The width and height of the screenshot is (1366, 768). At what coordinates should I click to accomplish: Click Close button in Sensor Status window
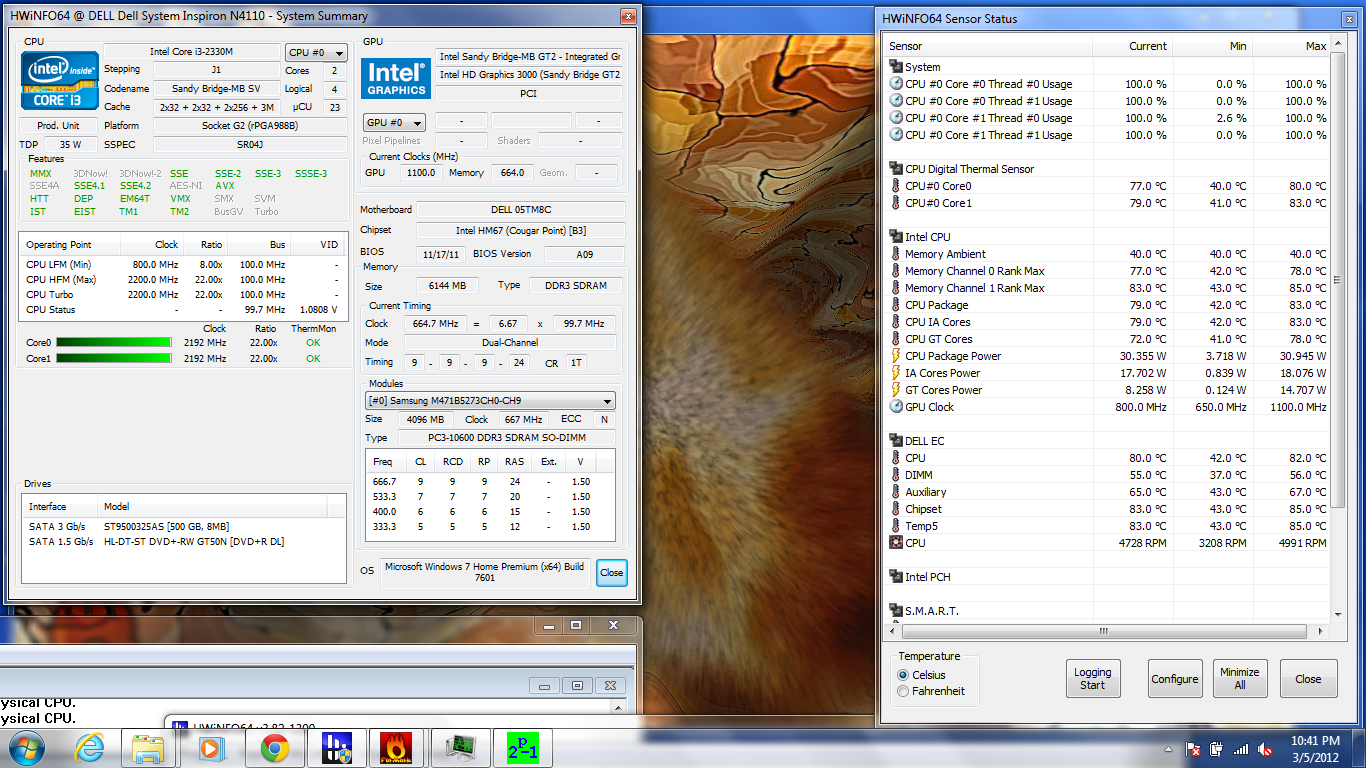tap(1308, 679)
